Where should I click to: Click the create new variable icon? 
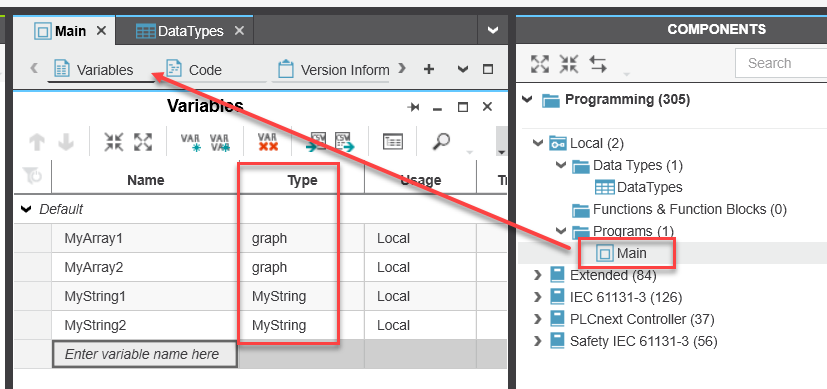pyautogui.click(x=190, y=142)
